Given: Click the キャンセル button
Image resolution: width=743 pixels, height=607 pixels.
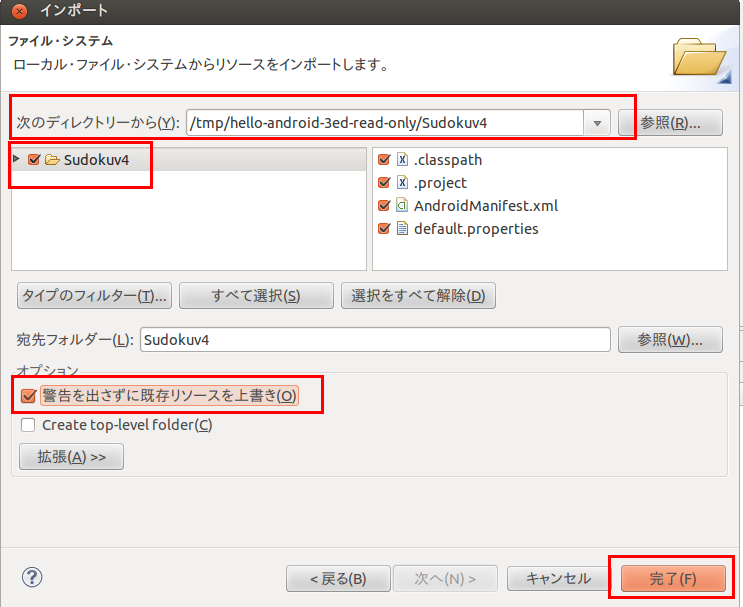Looking at the screenshot, I should coord(559,579).
